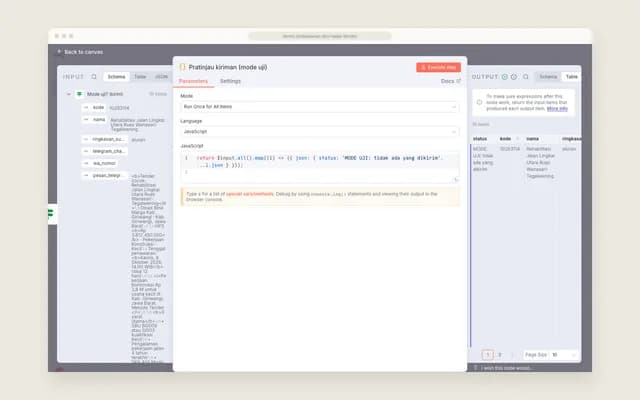
Task: Click the code node braces icon
Action: pyautogui.click(x=182, y=67)
